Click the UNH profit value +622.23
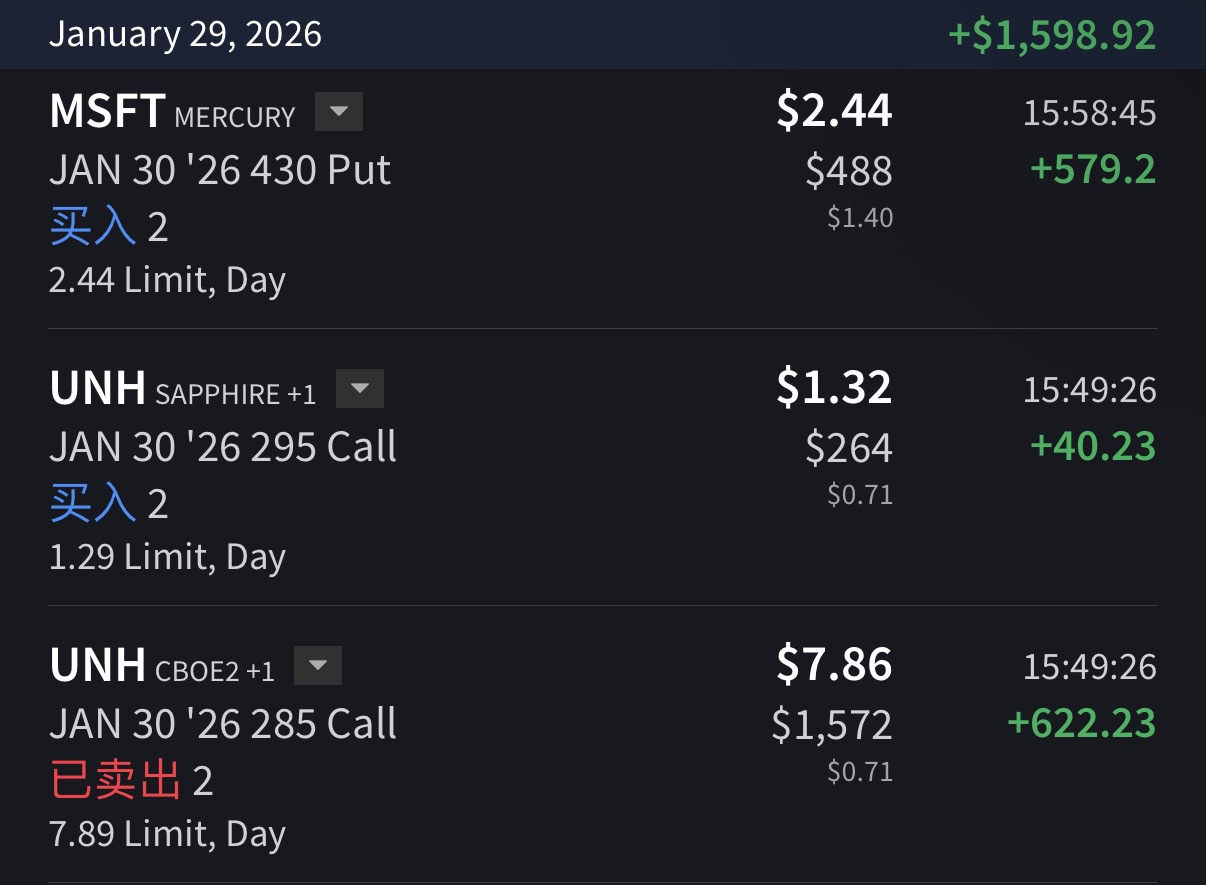This screenshot has width=1206, height=885. click(x=1081, y=723)
